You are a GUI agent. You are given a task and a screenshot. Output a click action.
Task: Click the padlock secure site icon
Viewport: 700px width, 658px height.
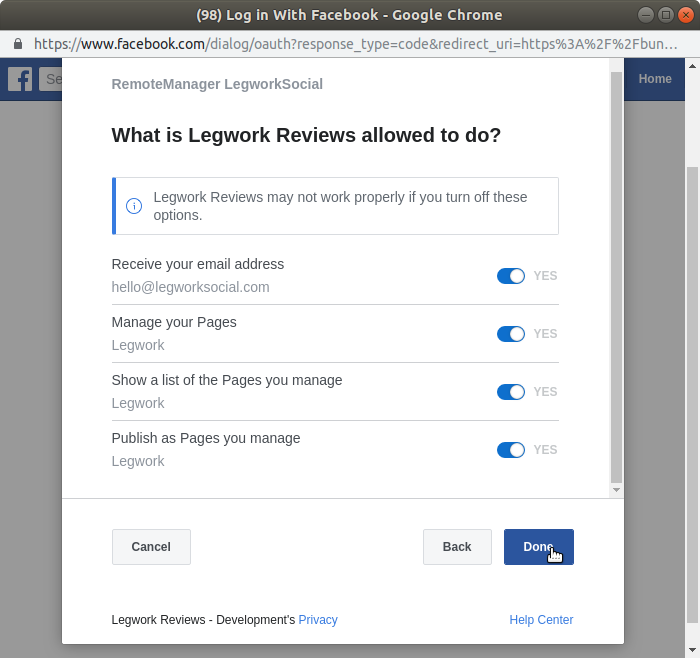pos(17,44)
